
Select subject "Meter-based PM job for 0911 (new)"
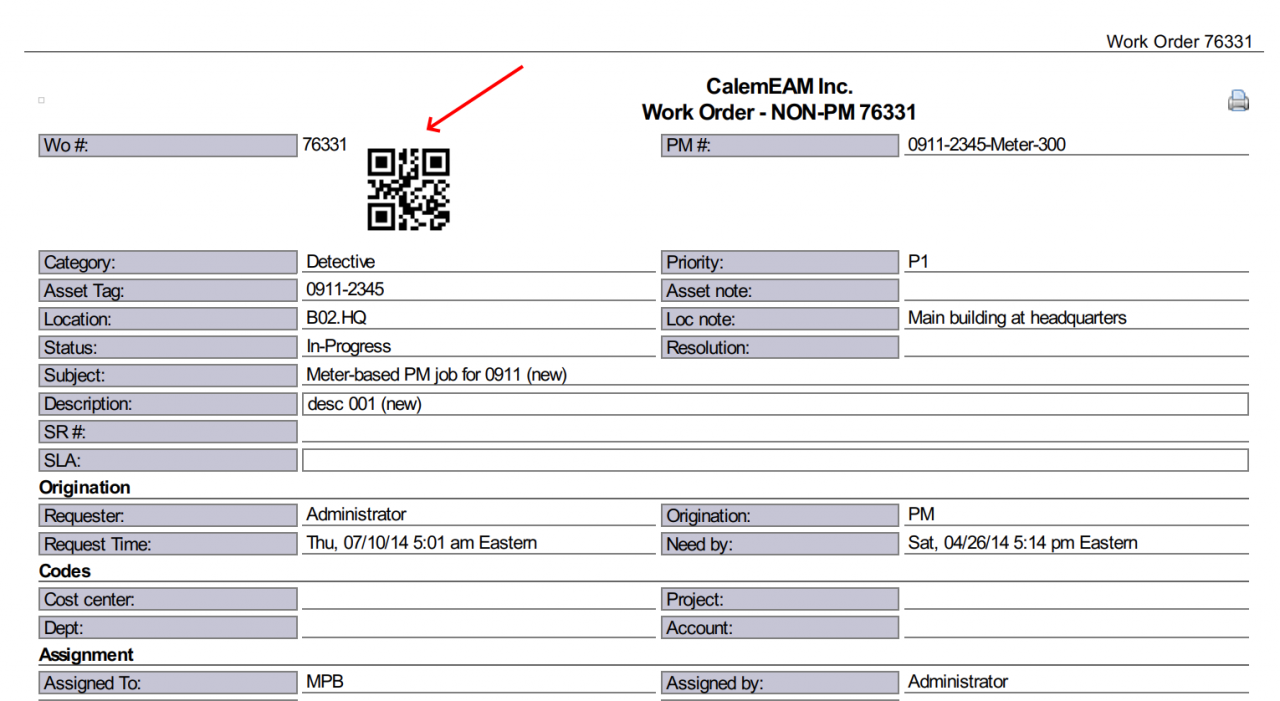(x=437, y=375)
